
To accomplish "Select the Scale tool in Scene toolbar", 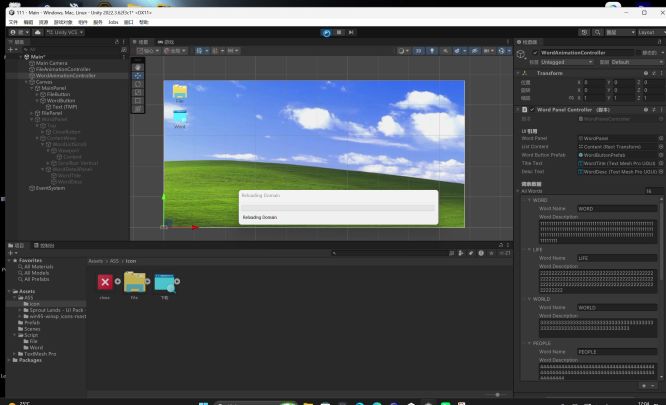I will [x=138, y=92].
